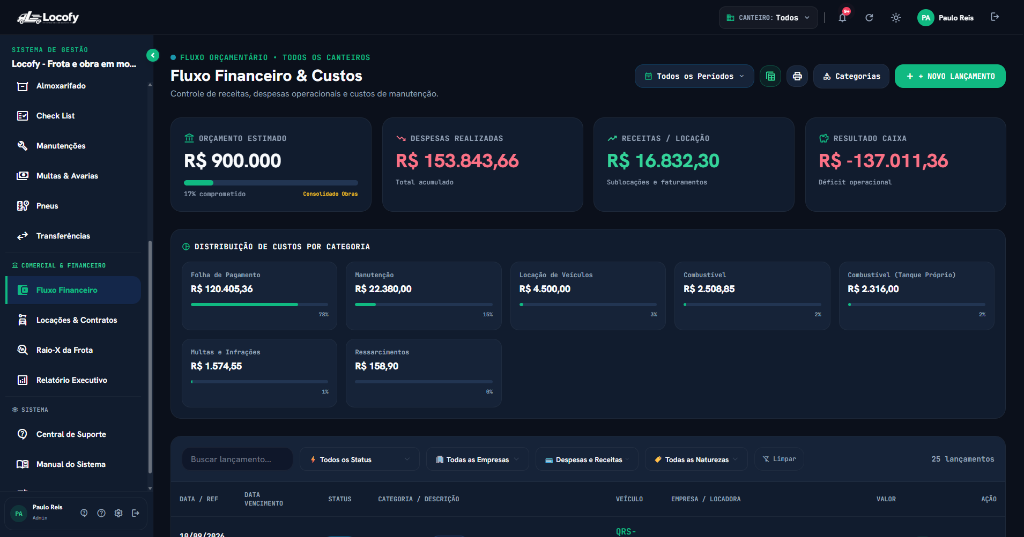Open the Canteiro: Todos selector
This screenshot has height=537, width=1024.
tap(768, 18)
